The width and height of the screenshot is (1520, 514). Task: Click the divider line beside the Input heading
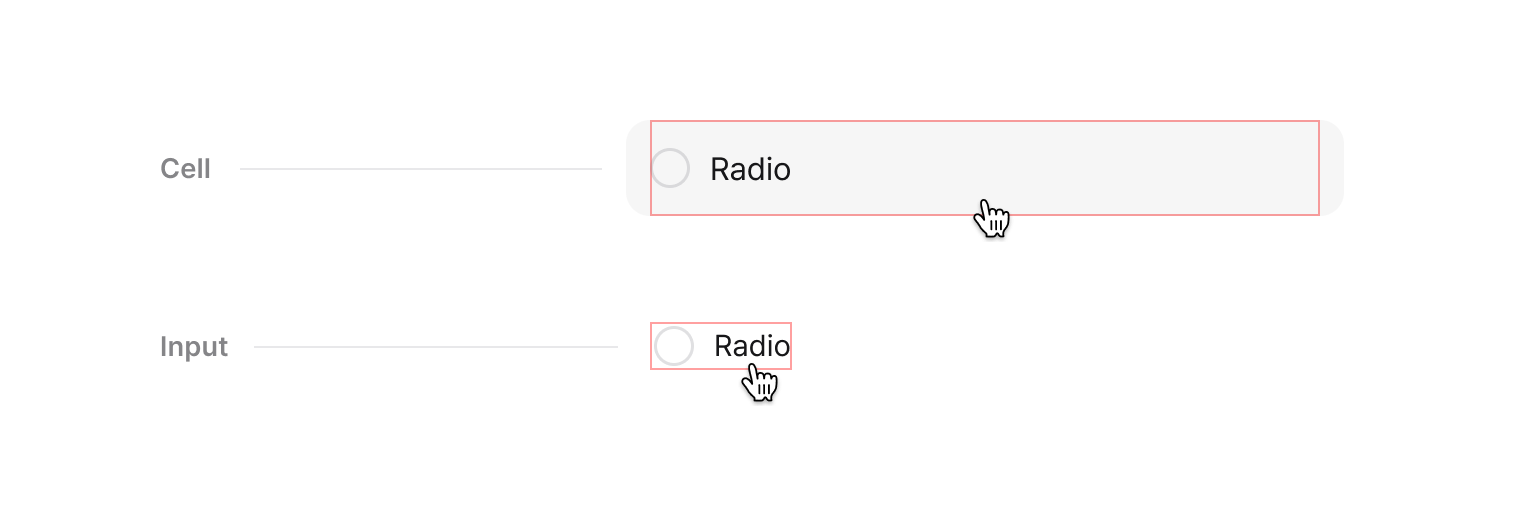[x=436, y=347]
